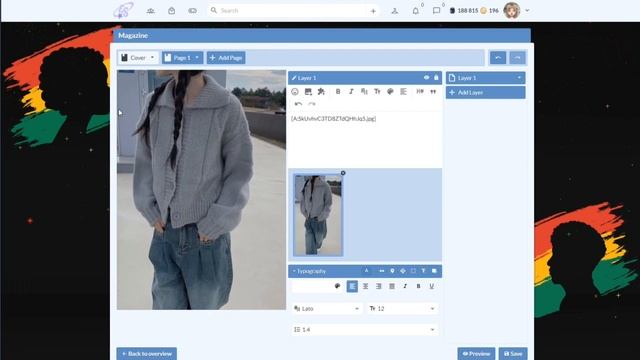Open the chat messages icon
The image size is (640, 360).
point(436,11)
